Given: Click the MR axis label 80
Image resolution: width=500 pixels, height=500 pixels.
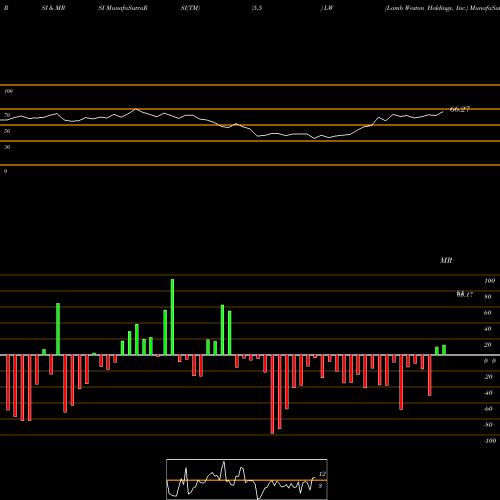Looking at the screenshot, I should click(488, 297).
